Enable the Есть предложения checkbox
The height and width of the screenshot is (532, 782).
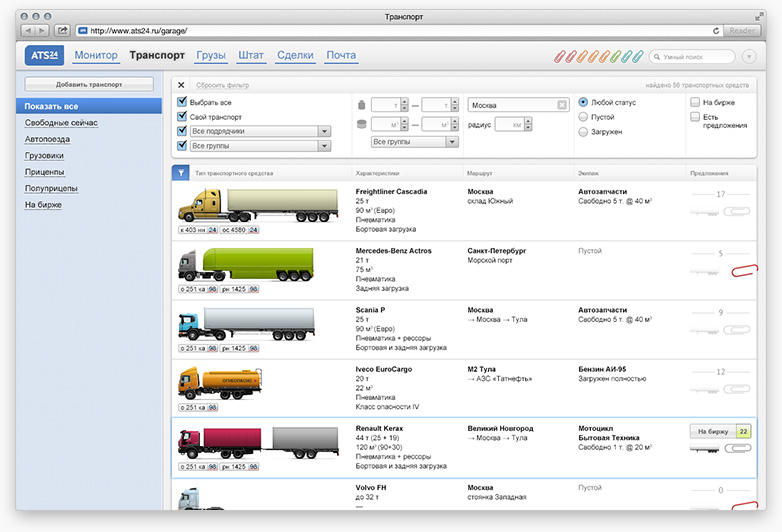pyautogui.click(x=695, y=117)
